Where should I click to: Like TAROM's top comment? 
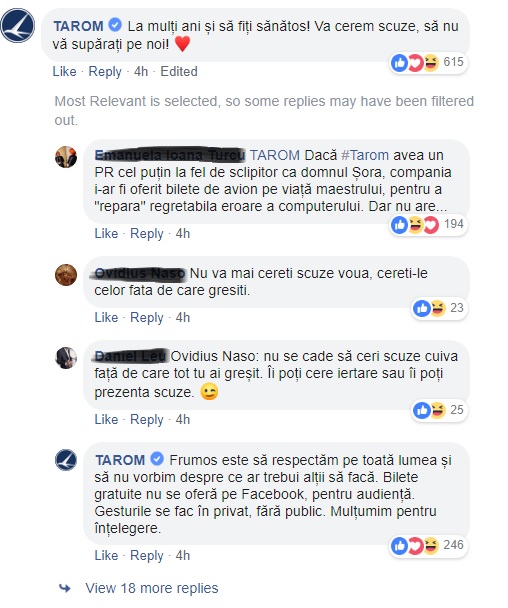pyautogui.click(x=64, y=72)
